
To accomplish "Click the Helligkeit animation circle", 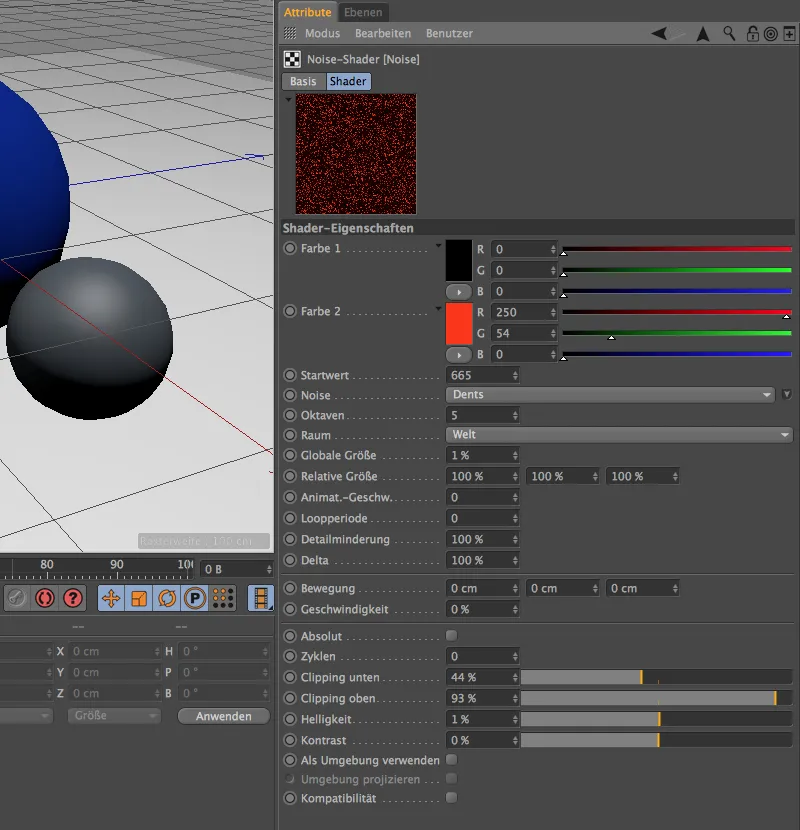I will pyautogui.click(x=290, y=719).
